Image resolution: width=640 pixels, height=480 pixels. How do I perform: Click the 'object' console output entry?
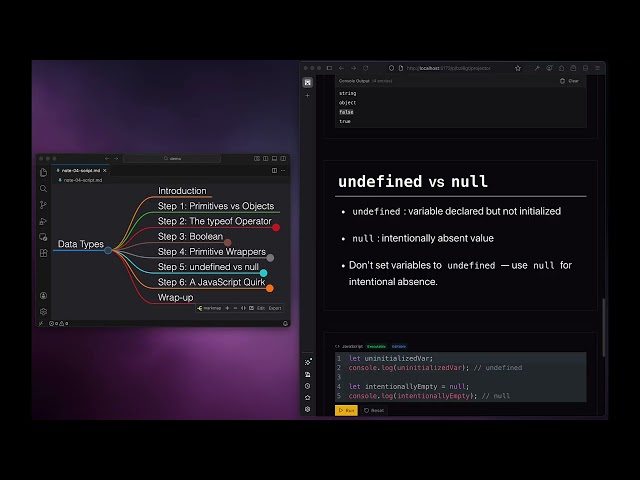347,102
